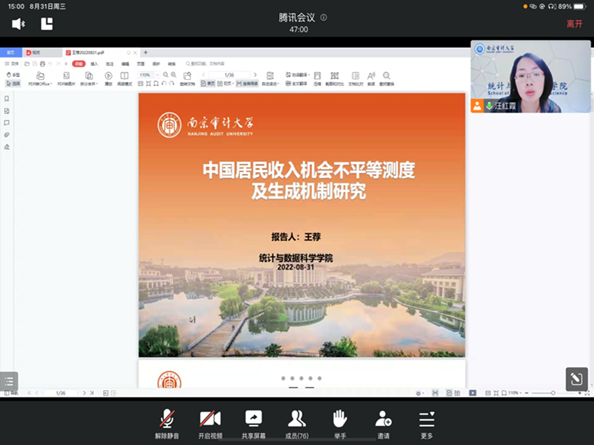Unmute microphone with 解除静音 button
Screen dimensions: 594x445
pos(167,424)
